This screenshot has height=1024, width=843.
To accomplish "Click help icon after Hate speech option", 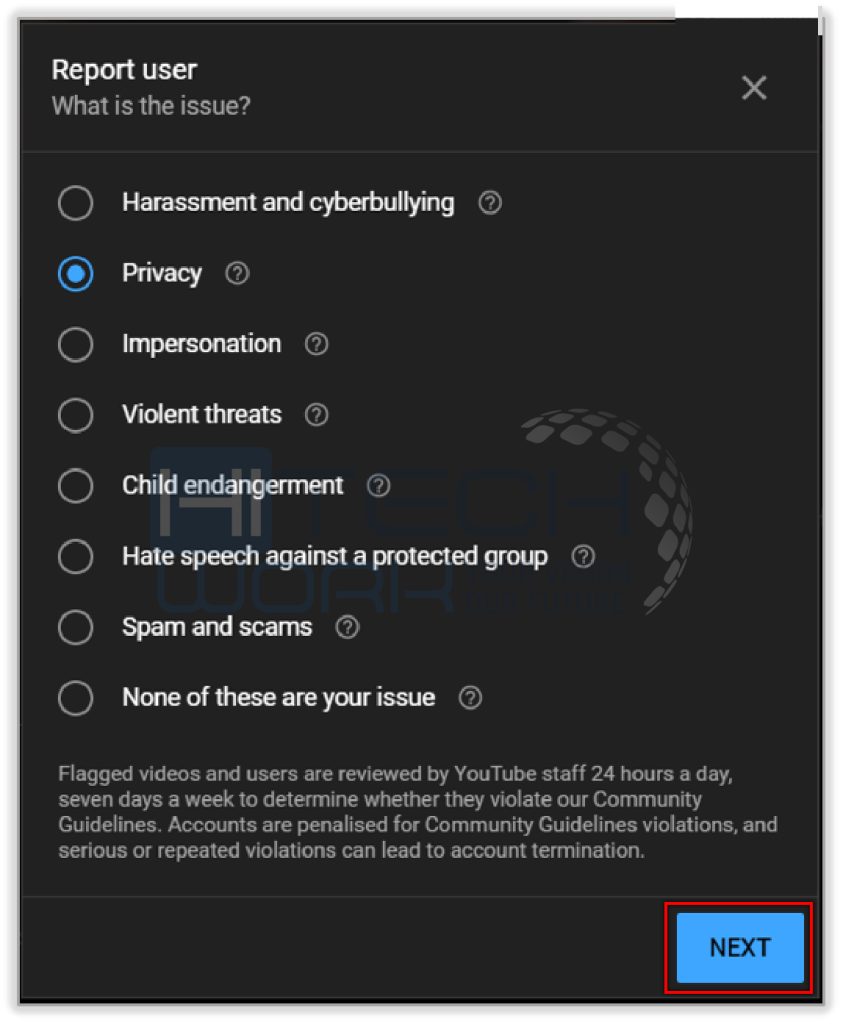I will click(x=583, y=556).
